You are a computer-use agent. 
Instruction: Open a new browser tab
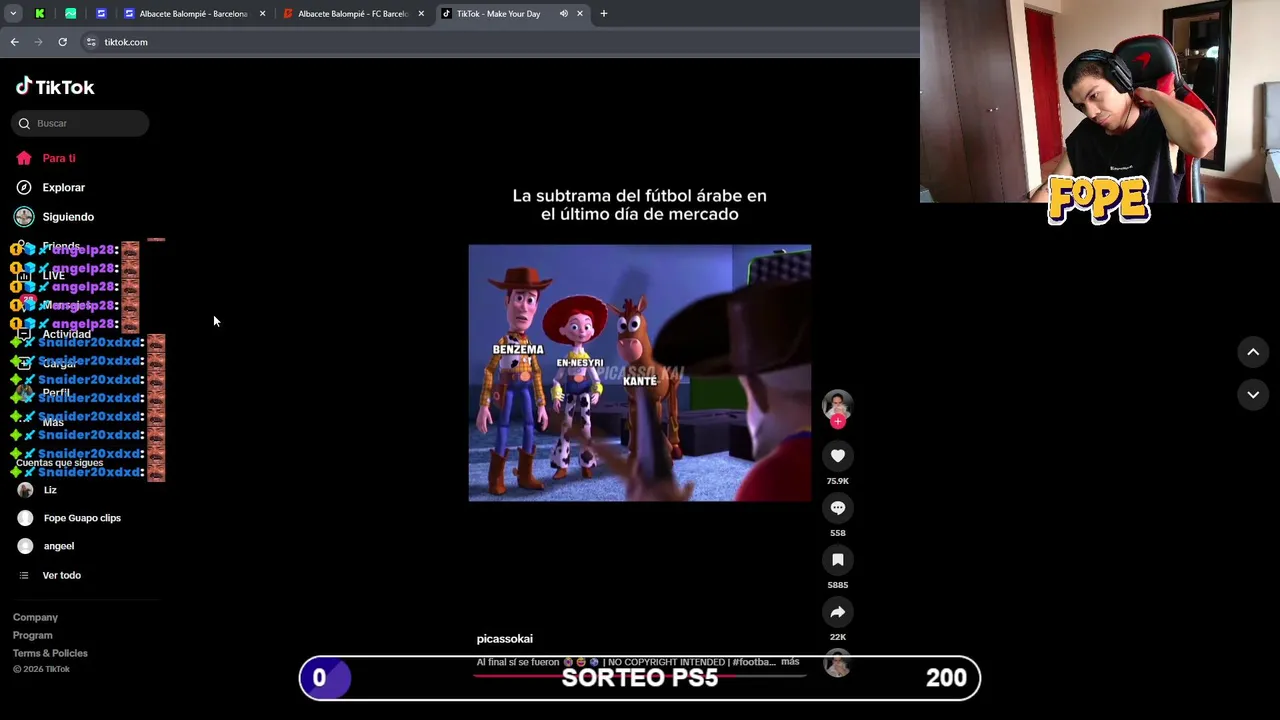click(x=604, y=14)
